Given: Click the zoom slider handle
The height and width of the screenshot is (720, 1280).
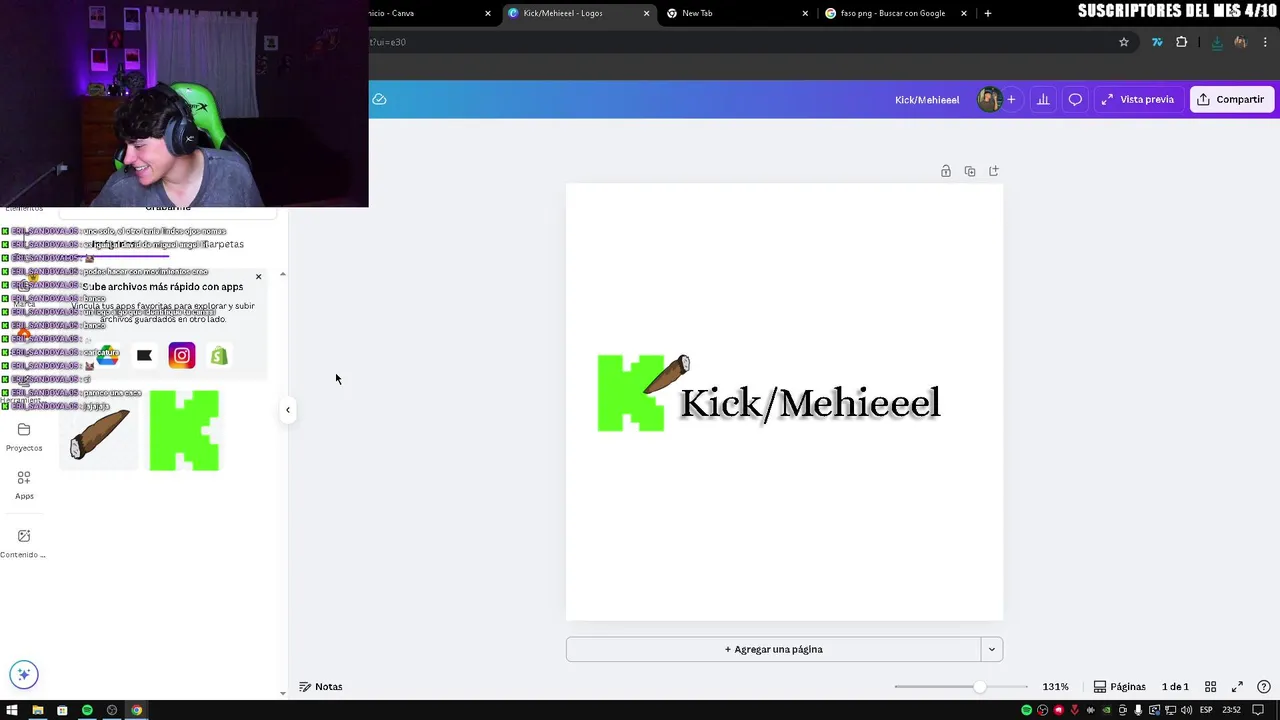Looking at the screenshot, I should tap(979, 687).
